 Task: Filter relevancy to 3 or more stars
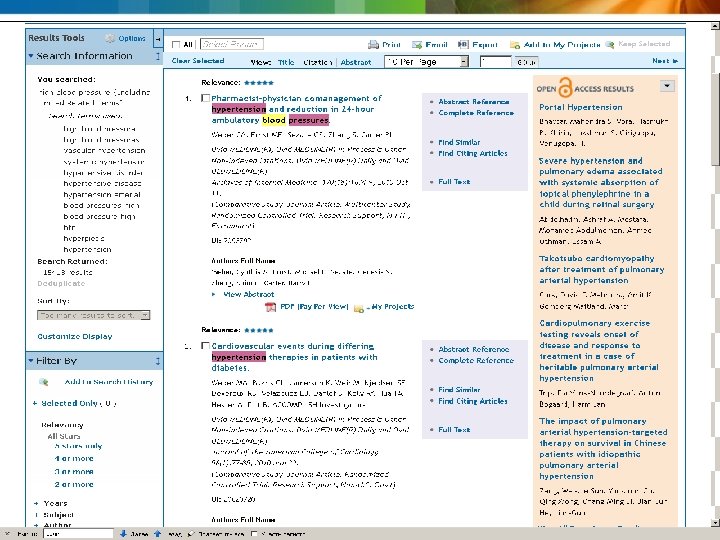[x=74, y=472]
